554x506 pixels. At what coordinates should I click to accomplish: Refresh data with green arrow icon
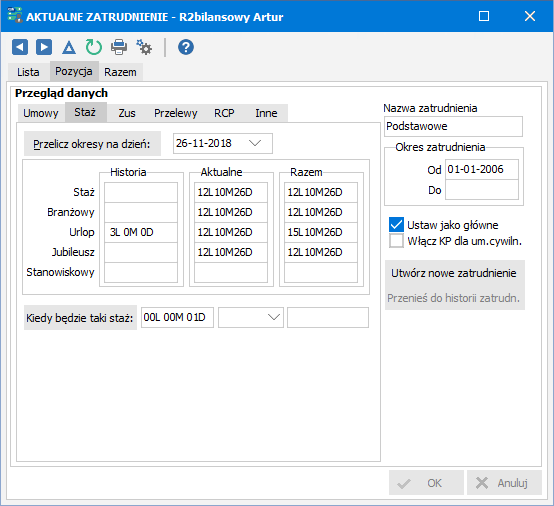click(x=94, y=47)
